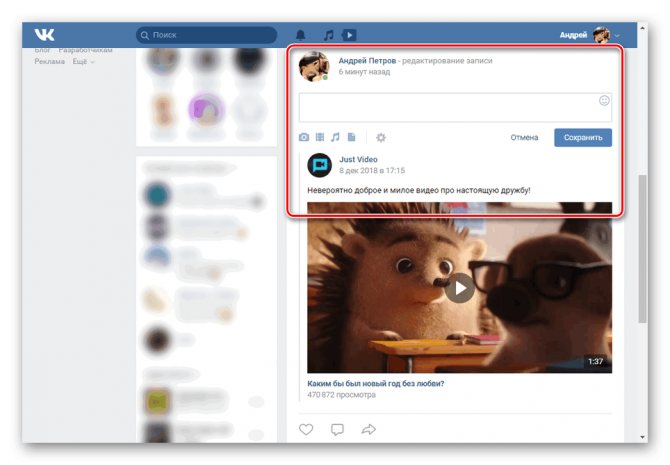The image size is (670, 465).
Task: Open Андрей Петров post avatar
Action: 314,67
